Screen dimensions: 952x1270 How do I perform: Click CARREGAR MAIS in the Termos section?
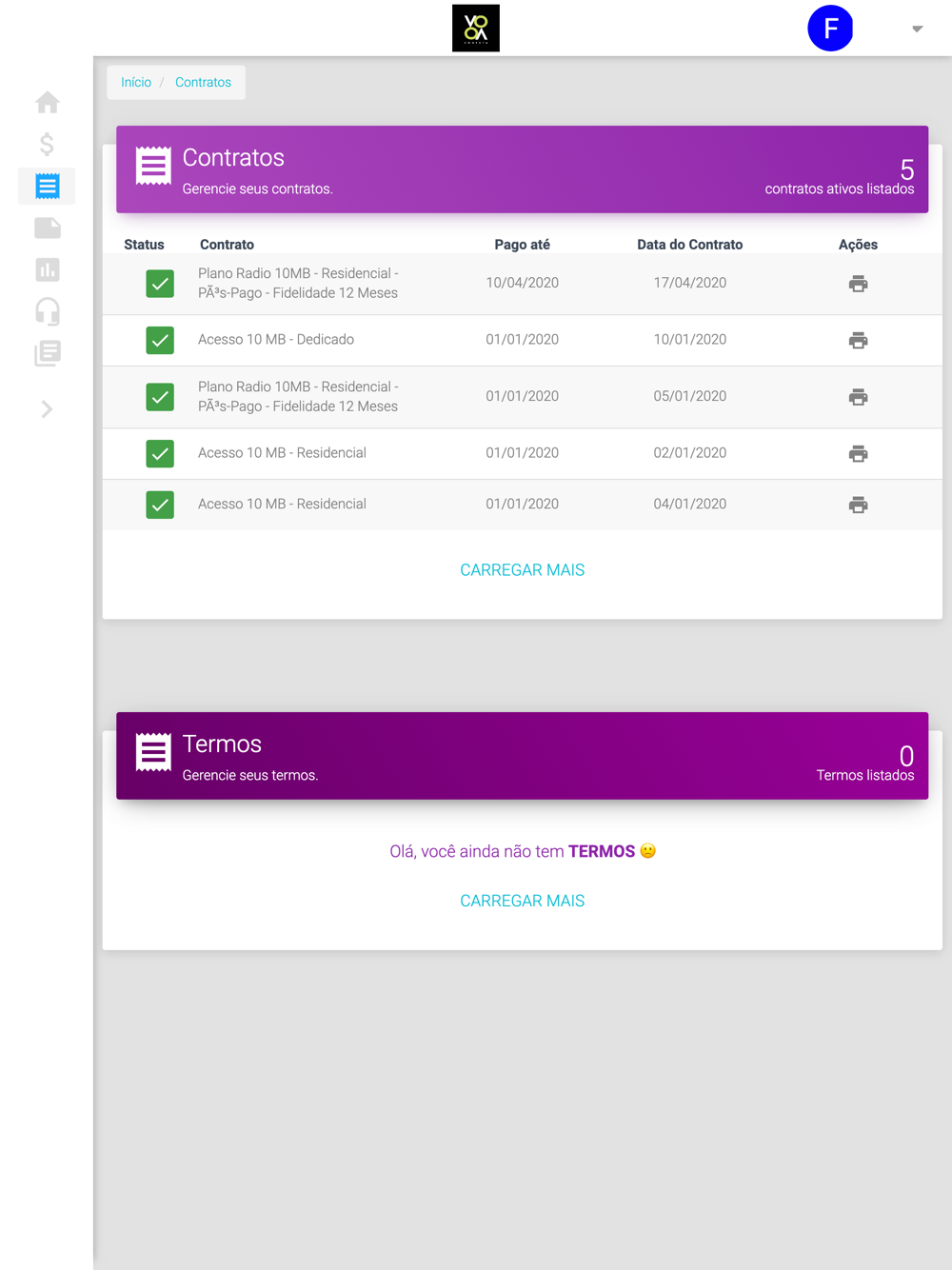(x=522, y=901)
